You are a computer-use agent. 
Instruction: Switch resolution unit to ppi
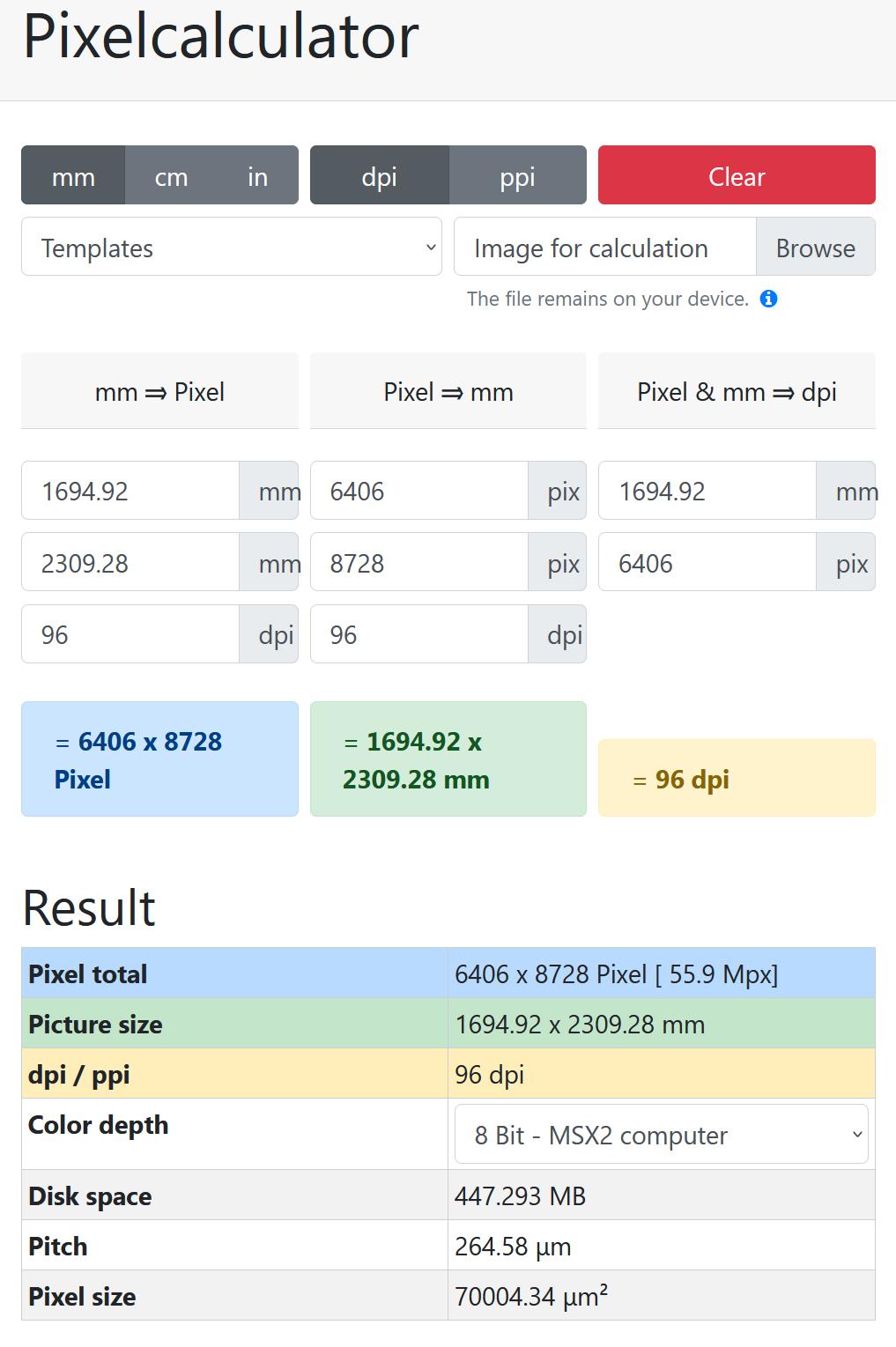tap(517, 176)
